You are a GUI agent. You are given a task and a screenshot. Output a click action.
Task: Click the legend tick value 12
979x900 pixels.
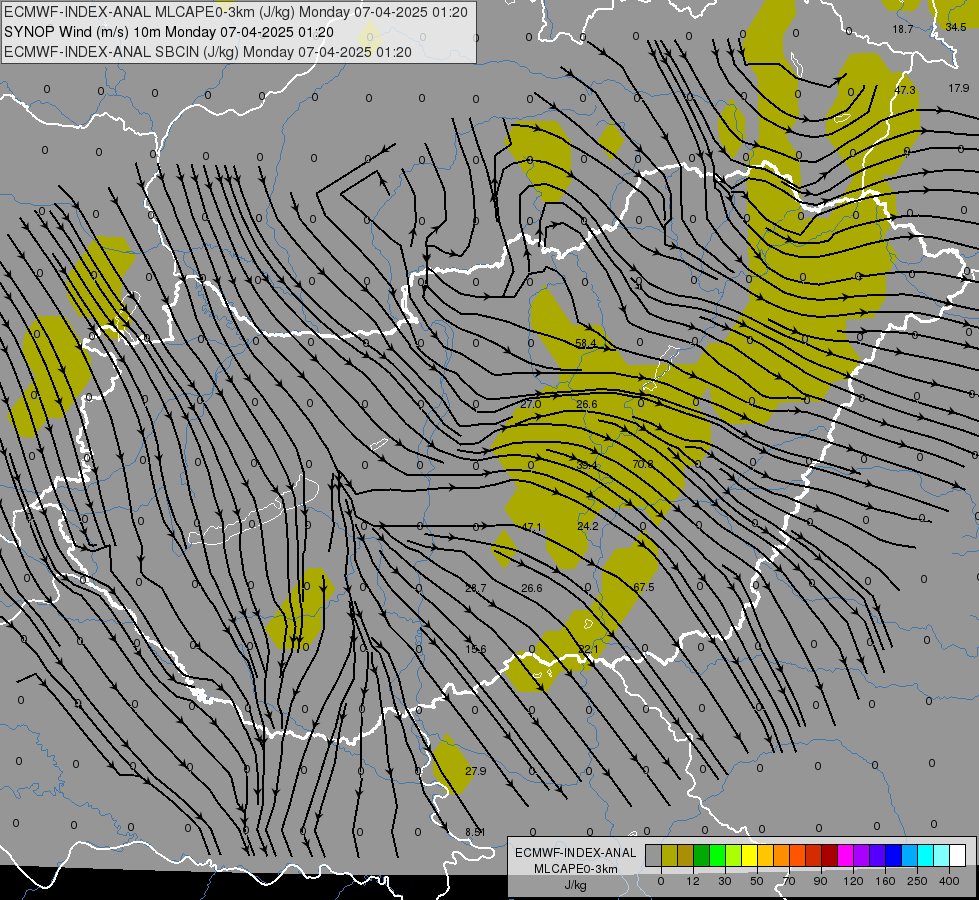pyautogui.click(x=693, y=881)
